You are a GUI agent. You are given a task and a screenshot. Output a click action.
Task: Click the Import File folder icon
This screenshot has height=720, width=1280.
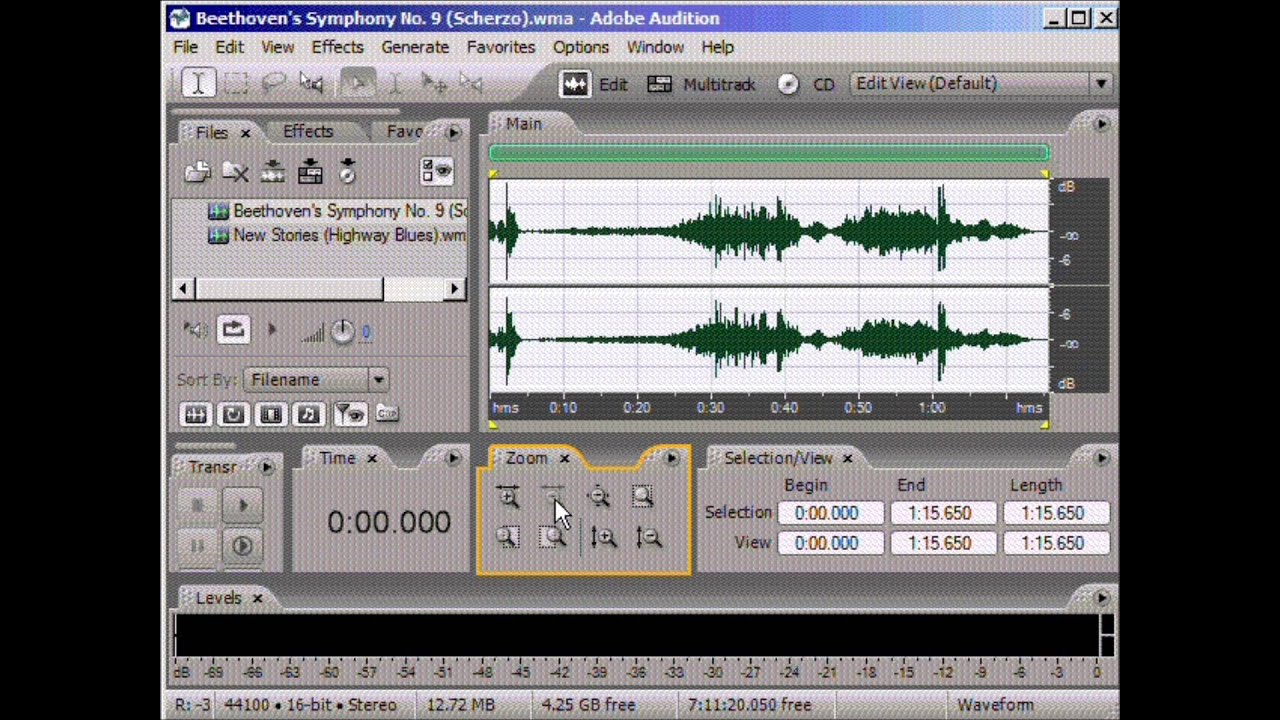tap(197, 172)
